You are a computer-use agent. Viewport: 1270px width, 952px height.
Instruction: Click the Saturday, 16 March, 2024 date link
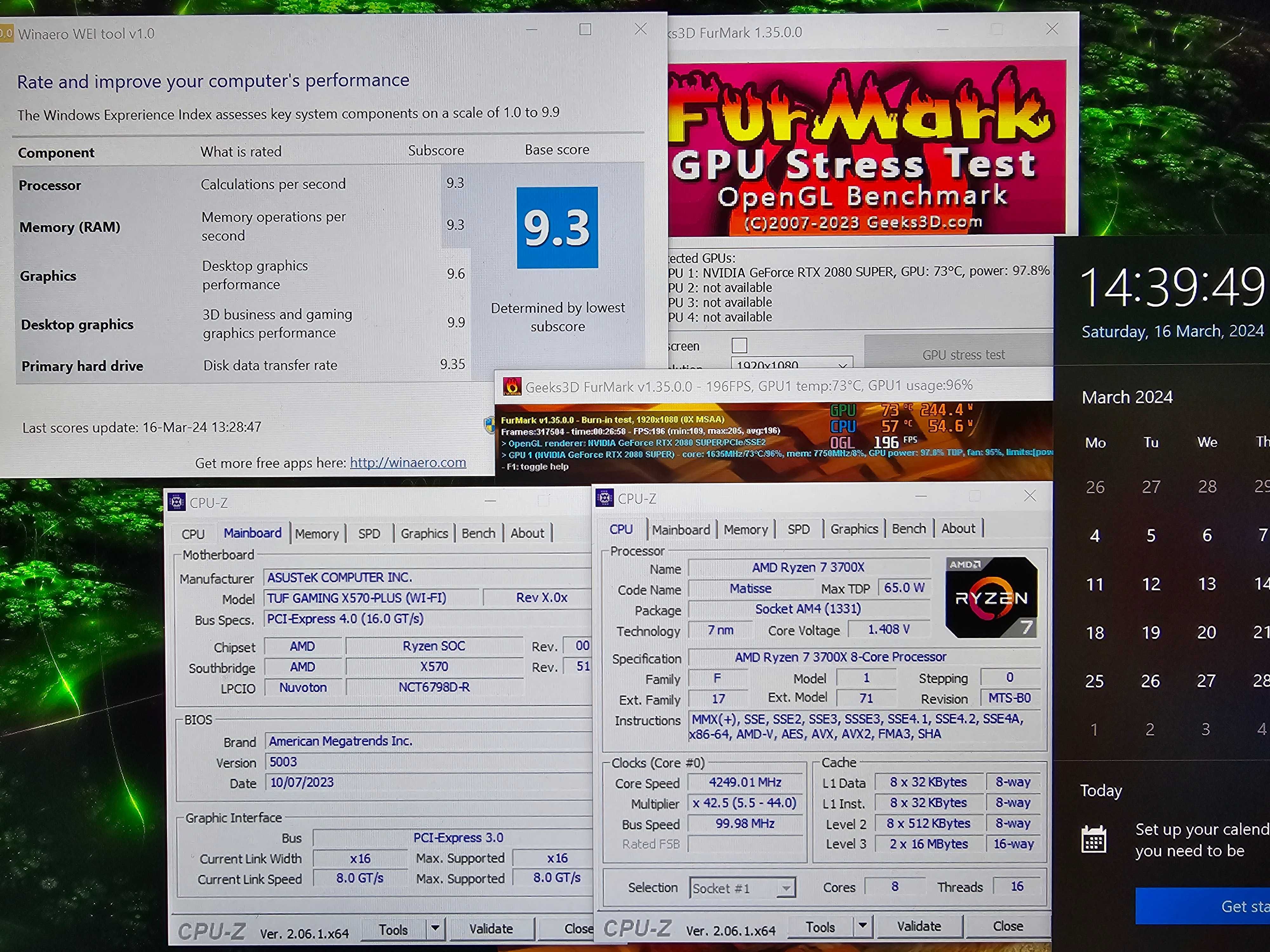pyautogui.click(x=1173, y=331)
